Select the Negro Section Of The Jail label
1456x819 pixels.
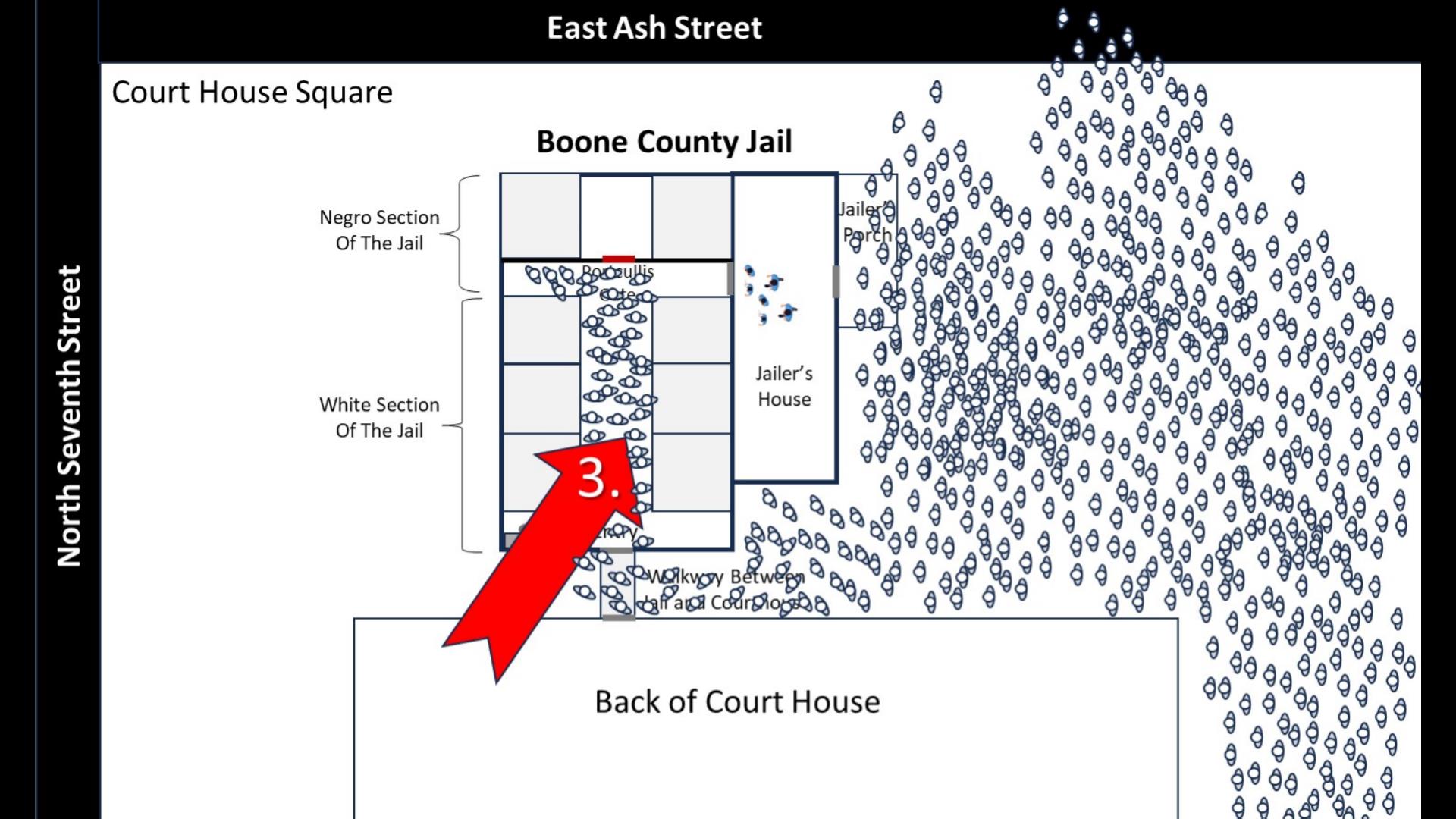tap(378, 229)
